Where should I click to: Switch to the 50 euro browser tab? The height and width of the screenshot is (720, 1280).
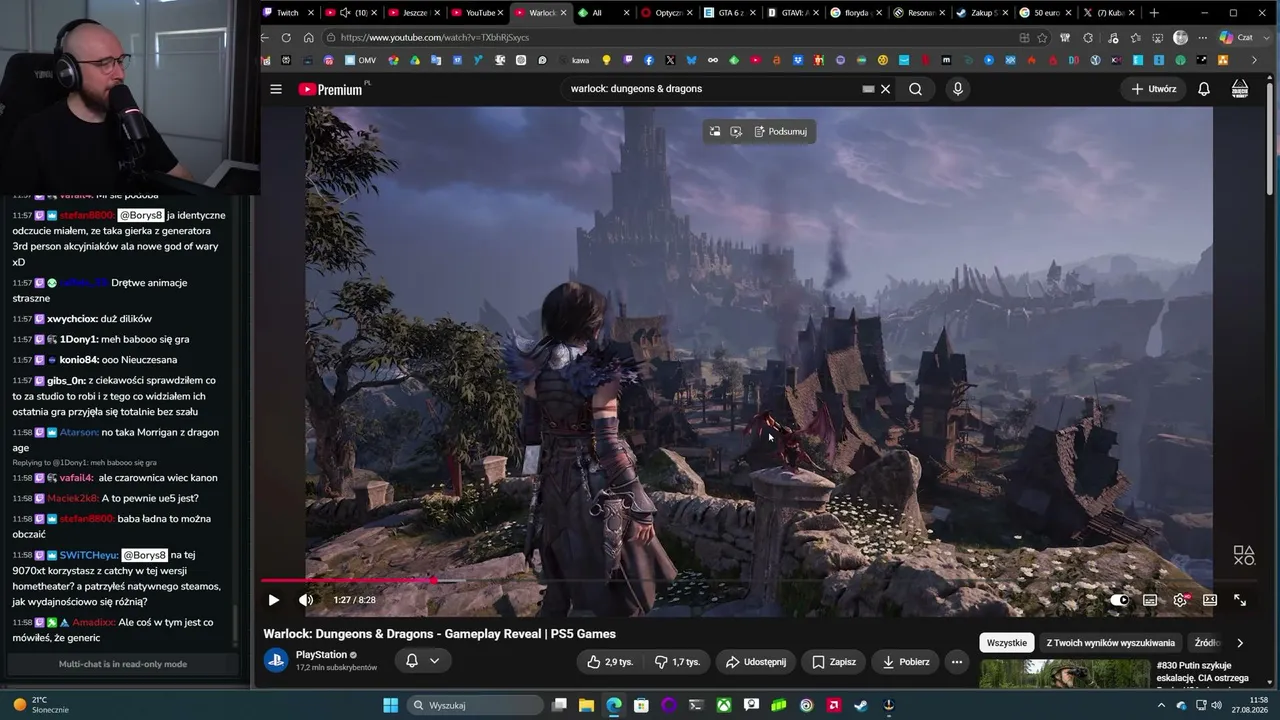click(1046, 13)
